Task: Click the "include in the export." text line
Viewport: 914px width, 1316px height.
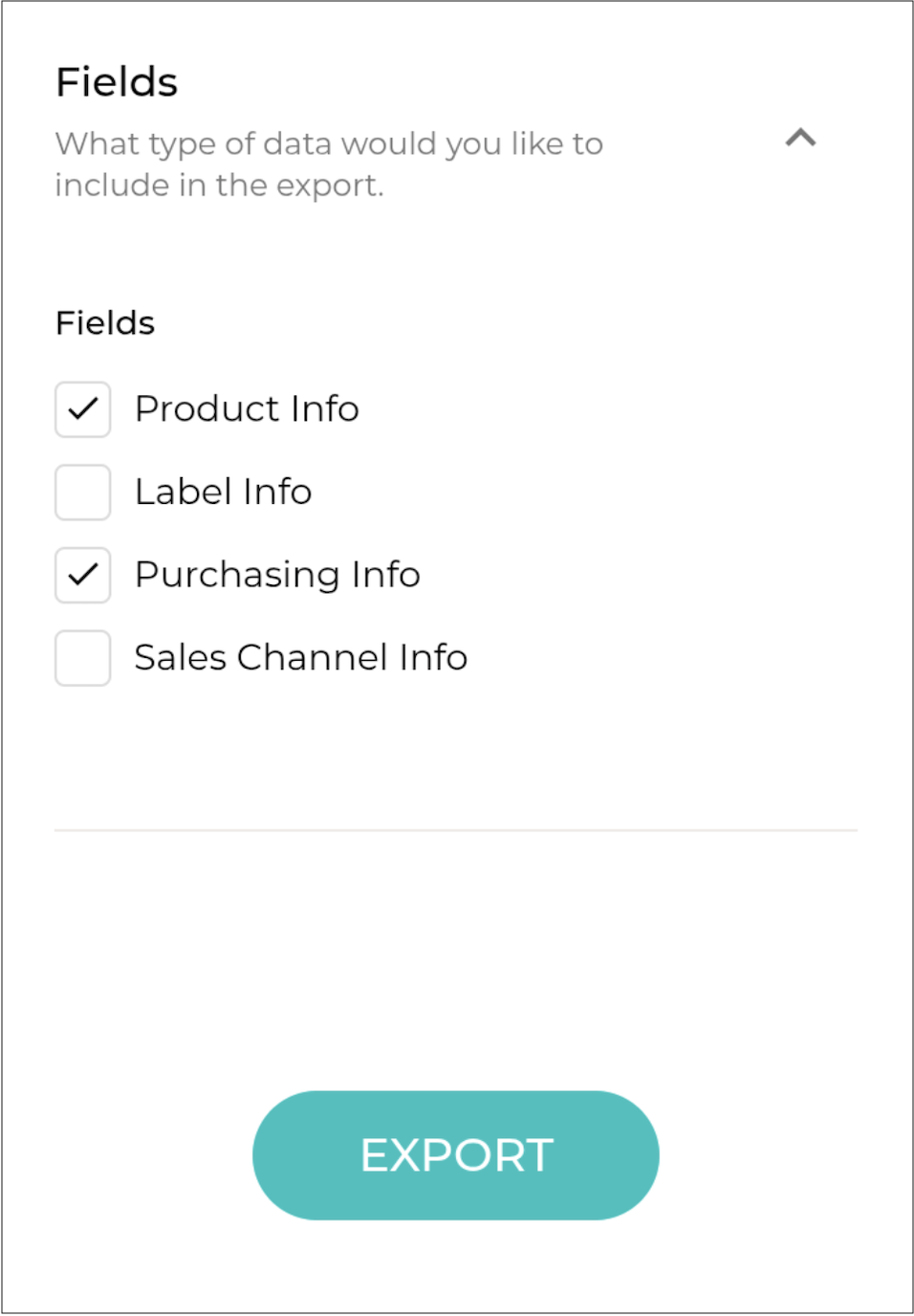Action: pos(219,186)
